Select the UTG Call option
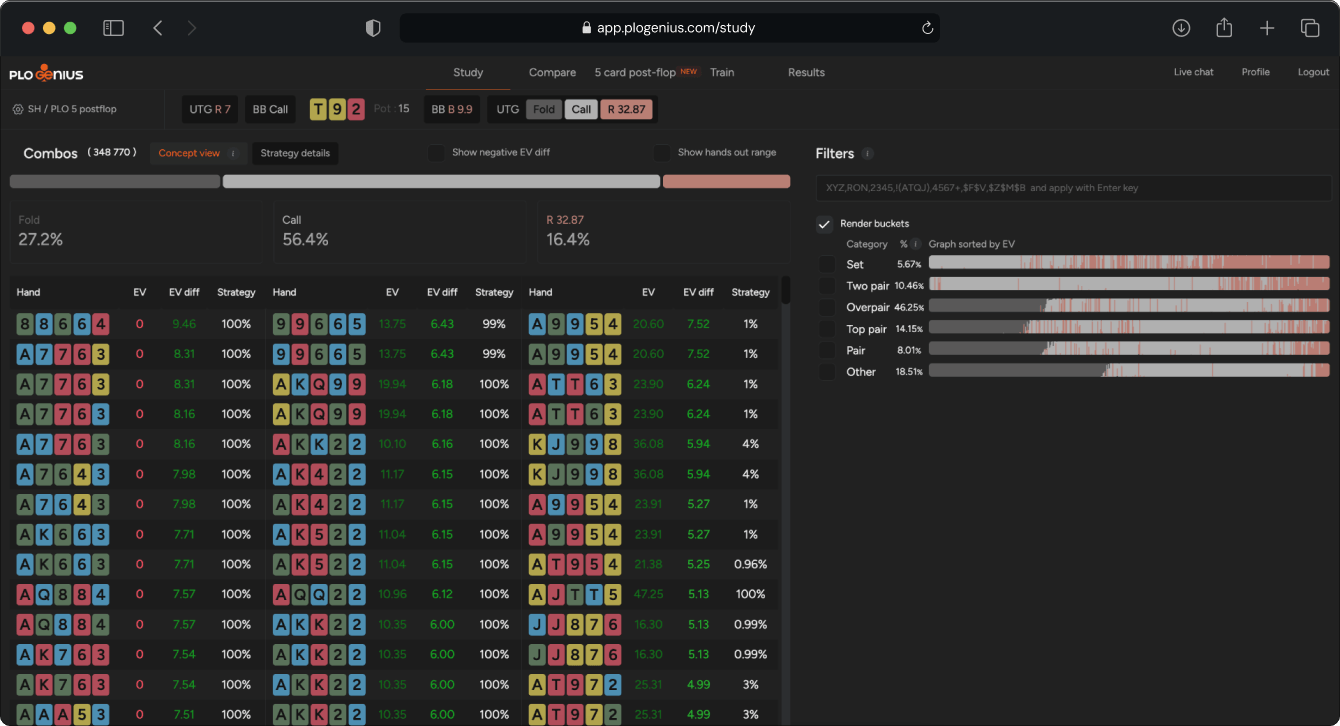This screenshot has height=726, width=1340. [581, 109]
